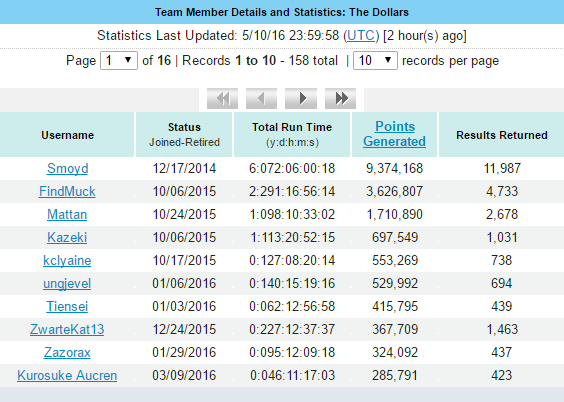Select the Kazeki username link

67,237
